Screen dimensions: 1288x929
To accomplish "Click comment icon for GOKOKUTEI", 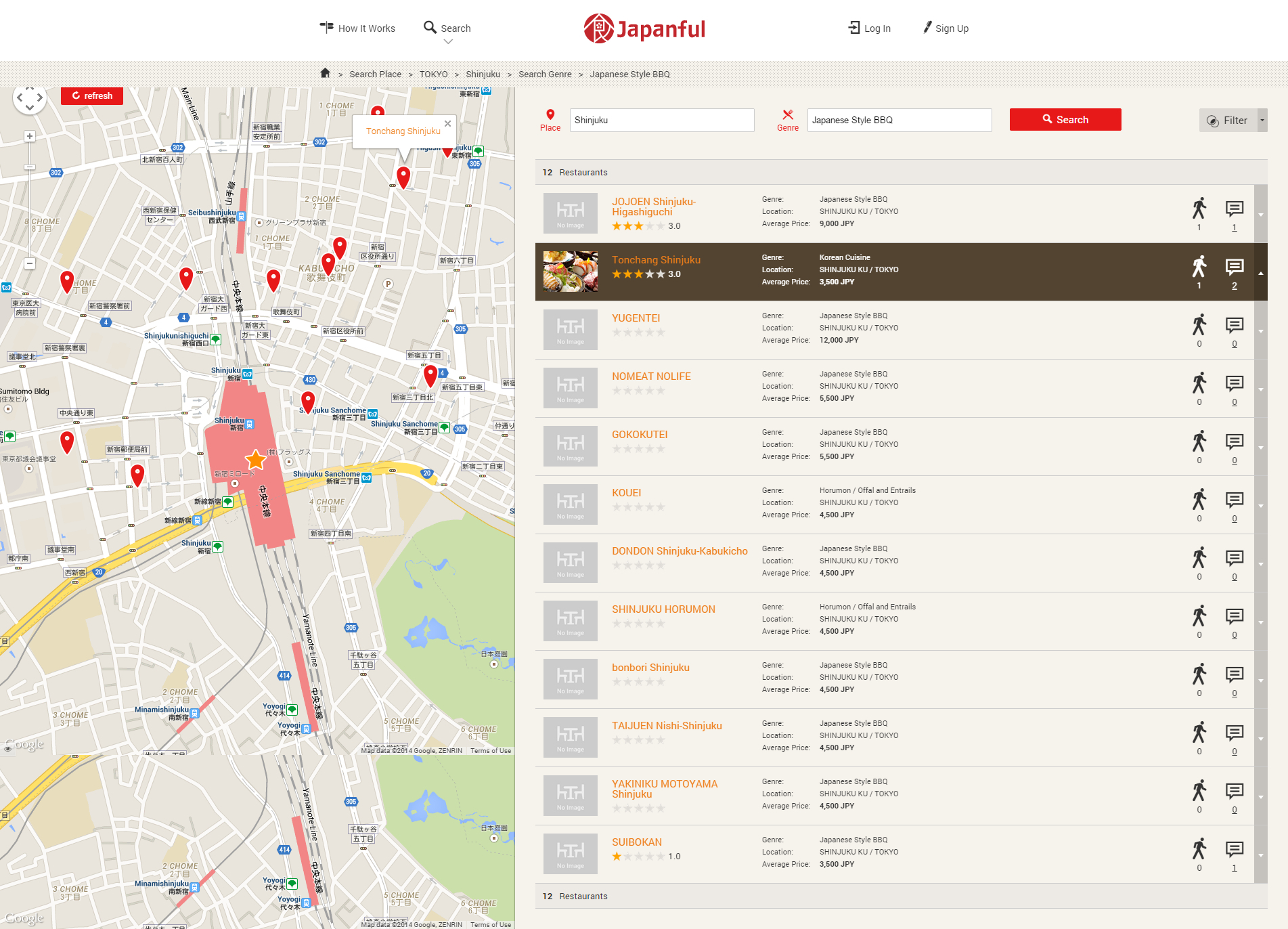I will 1235,441.
